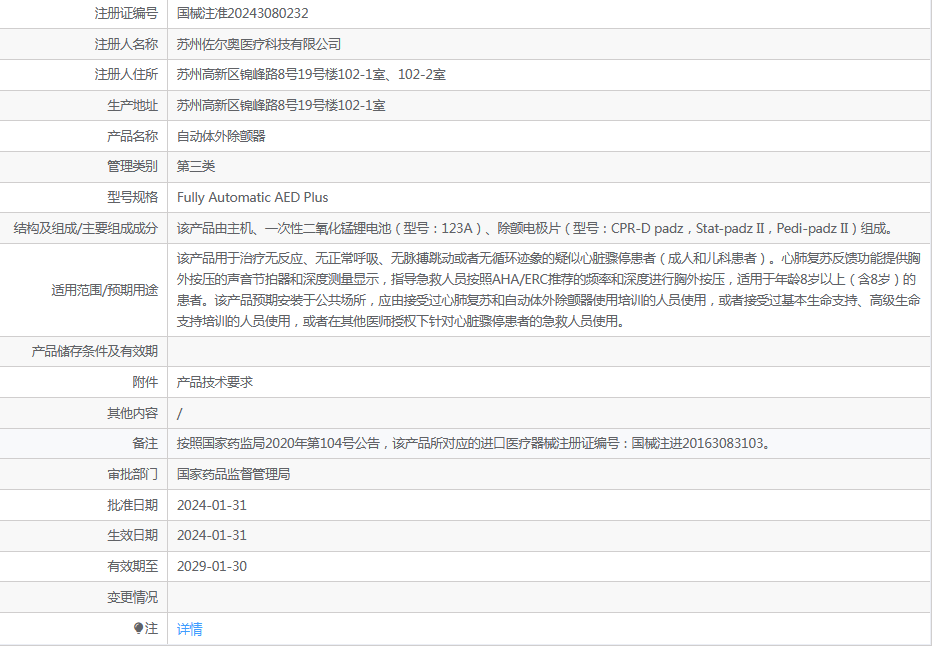
Task: Click the 审批部门 label
Action: tap(133, 474)
